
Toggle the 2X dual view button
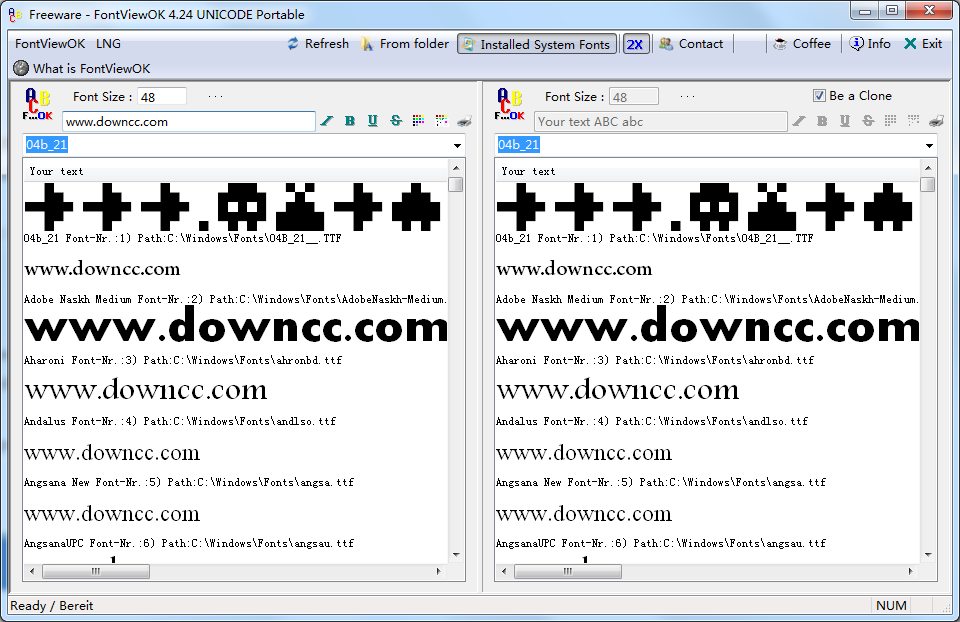[635, 44]
